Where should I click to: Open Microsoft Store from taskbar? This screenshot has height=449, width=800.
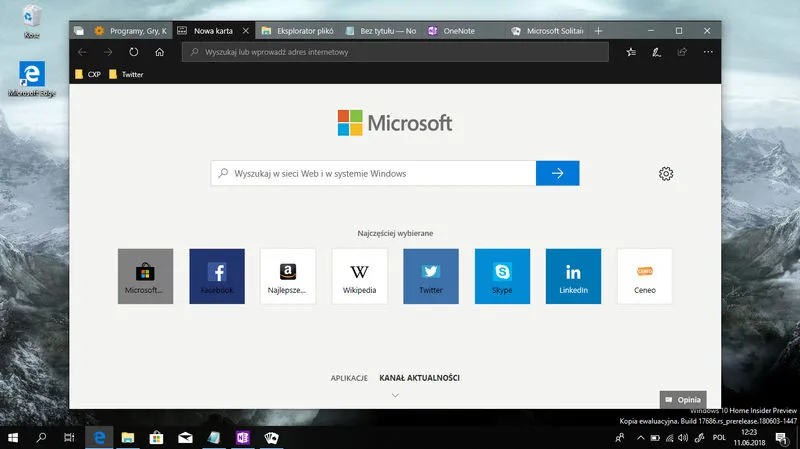[x=156, y=438]
